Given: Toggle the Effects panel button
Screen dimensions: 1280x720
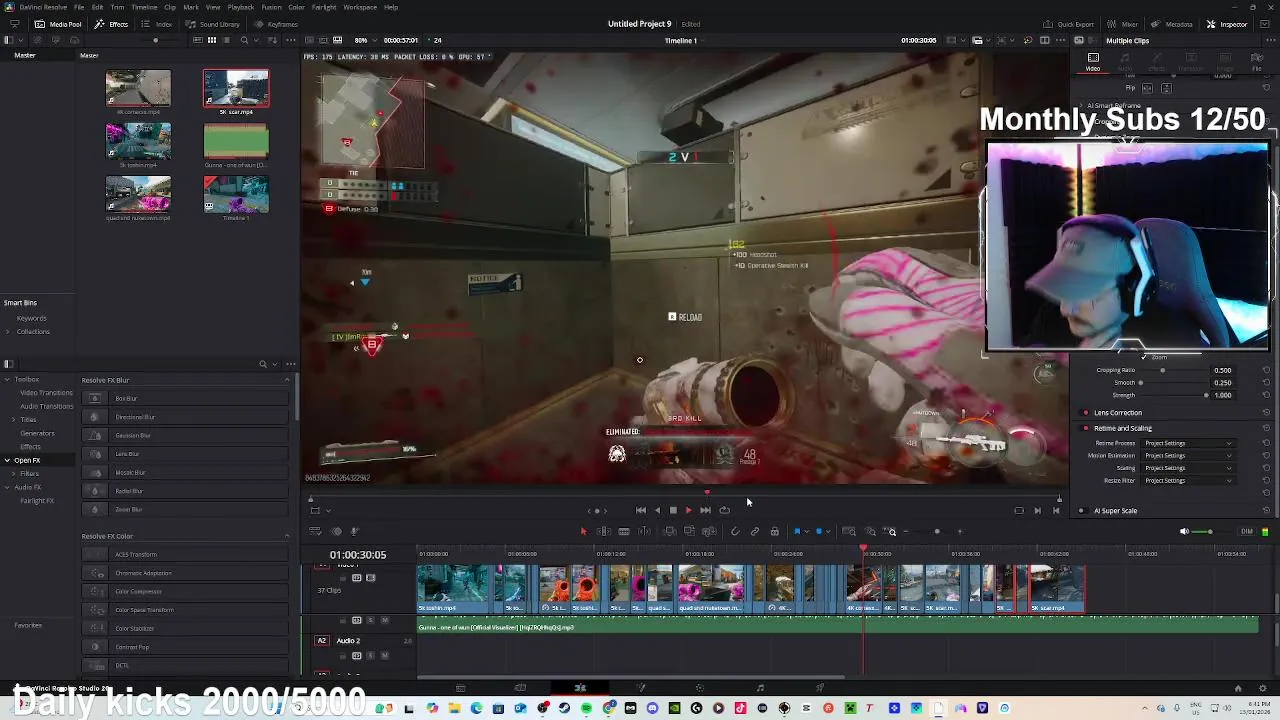Looking at the screenshot, I should (112, 24).
